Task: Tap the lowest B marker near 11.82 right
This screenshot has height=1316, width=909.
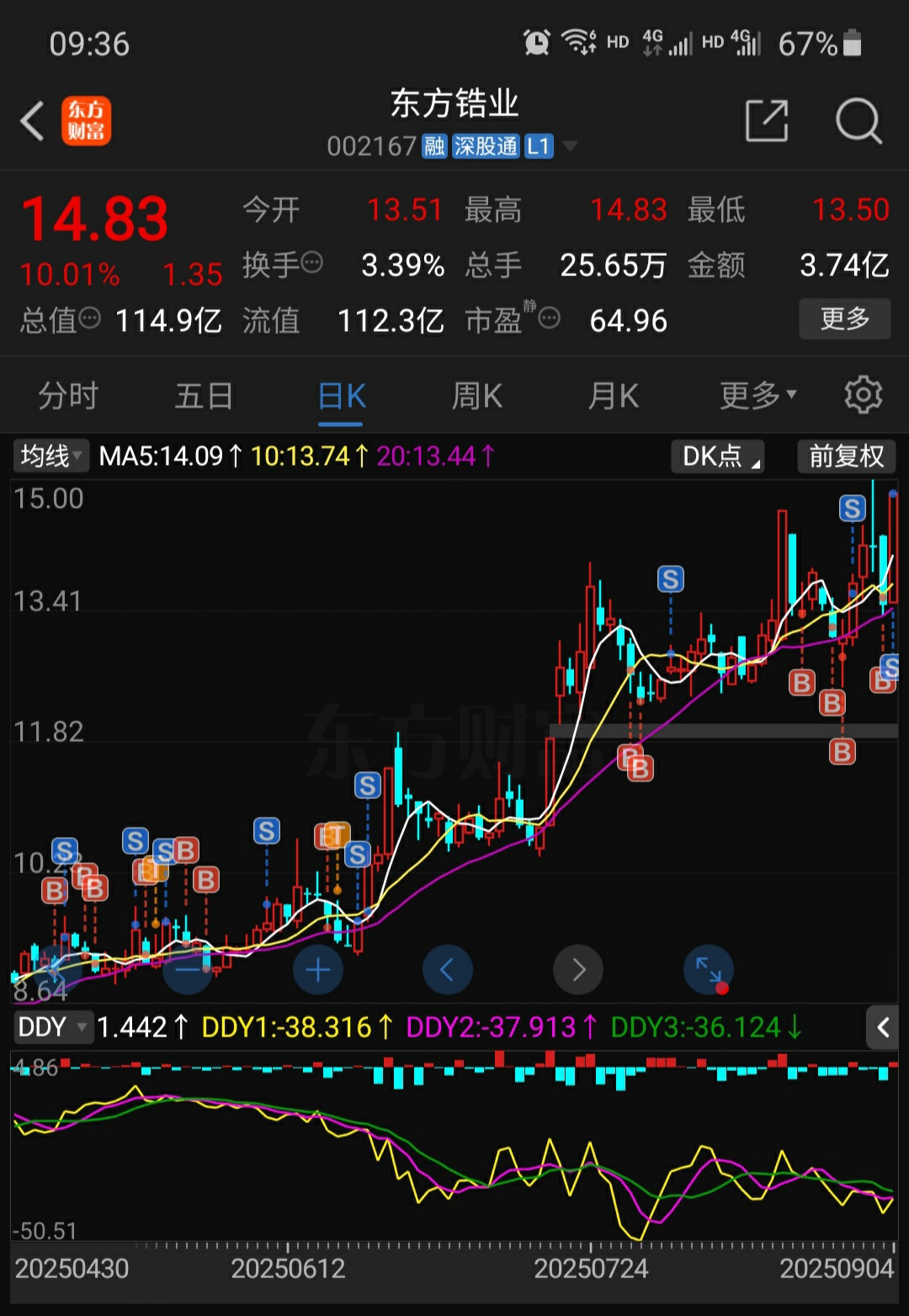Action: point(842,751)
